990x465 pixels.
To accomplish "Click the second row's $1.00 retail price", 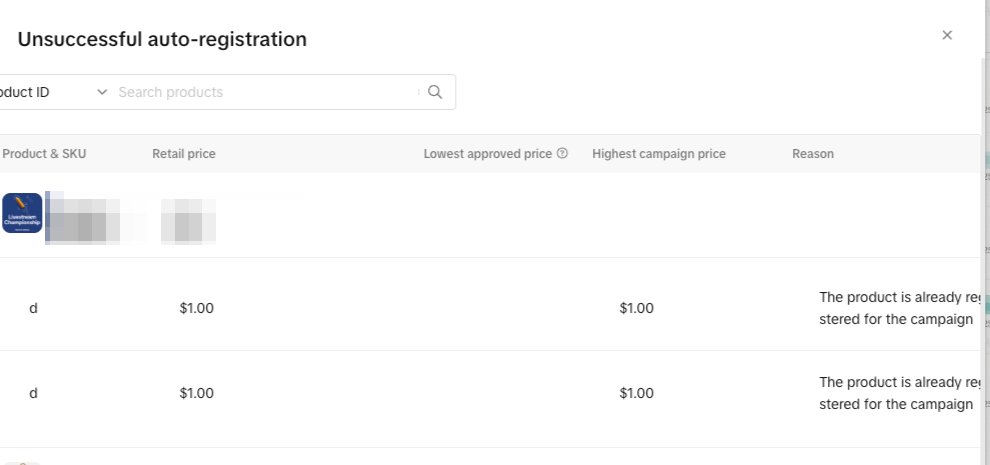I will click(196, 393).
